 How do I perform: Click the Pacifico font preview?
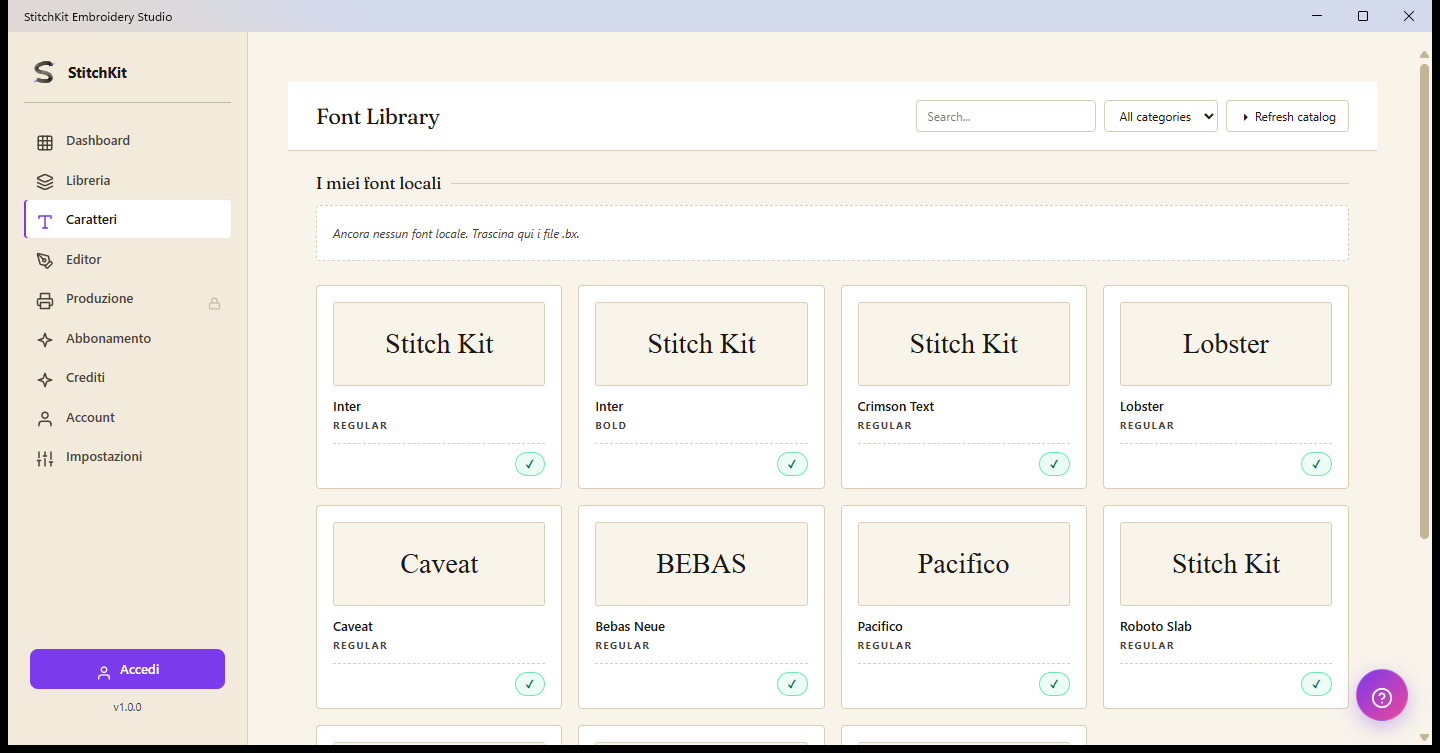point(963,564)
